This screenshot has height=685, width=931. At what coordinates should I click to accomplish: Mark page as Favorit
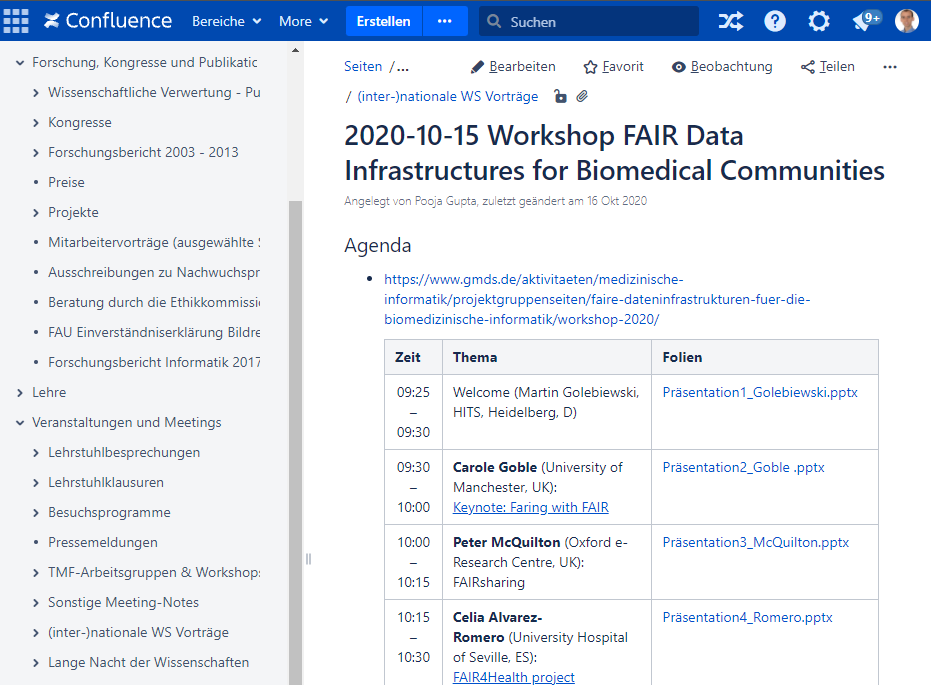click(x=613, y=66)
